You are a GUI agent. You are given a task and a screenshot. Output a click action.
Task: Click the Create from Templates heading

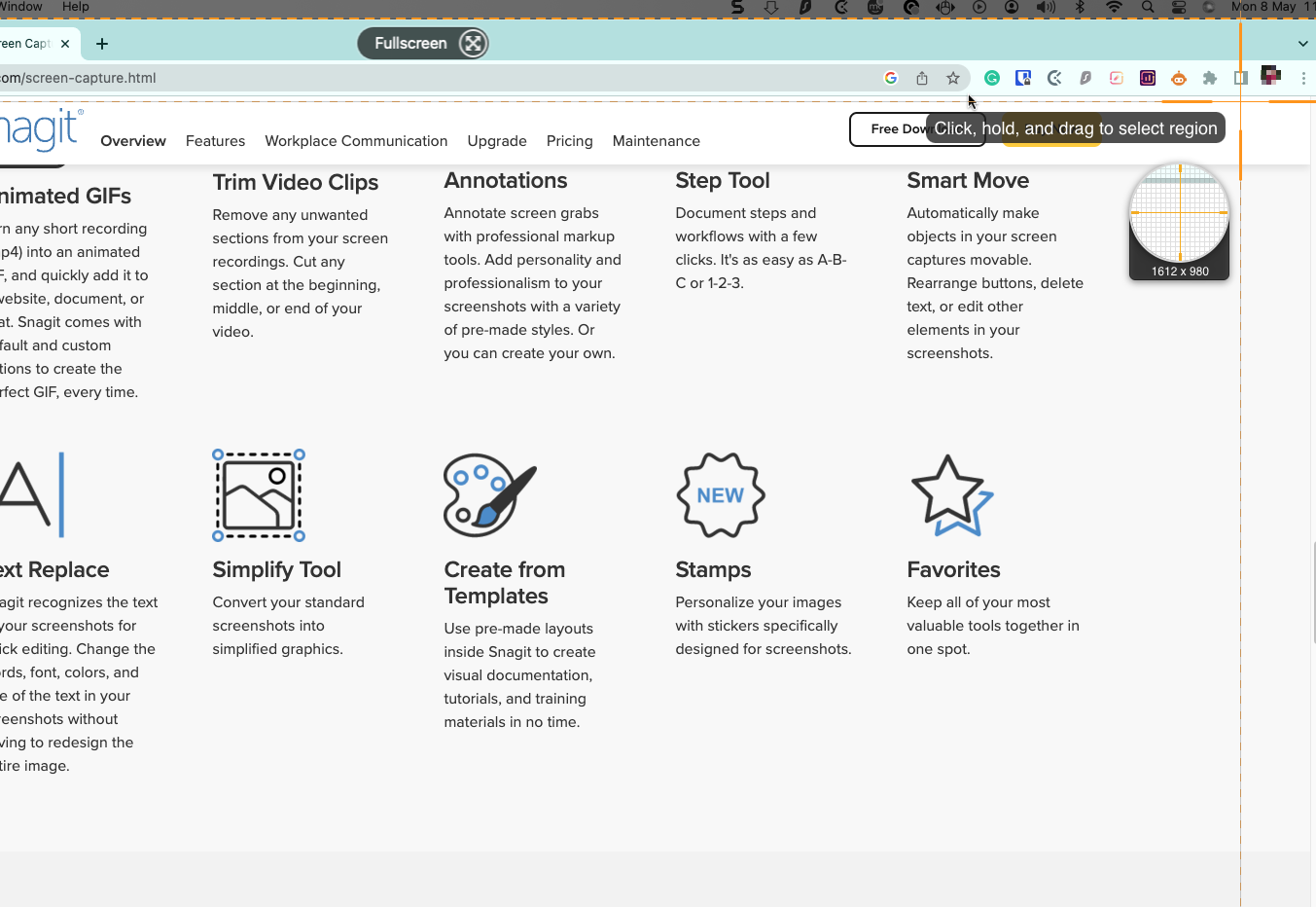coord(505,583)
